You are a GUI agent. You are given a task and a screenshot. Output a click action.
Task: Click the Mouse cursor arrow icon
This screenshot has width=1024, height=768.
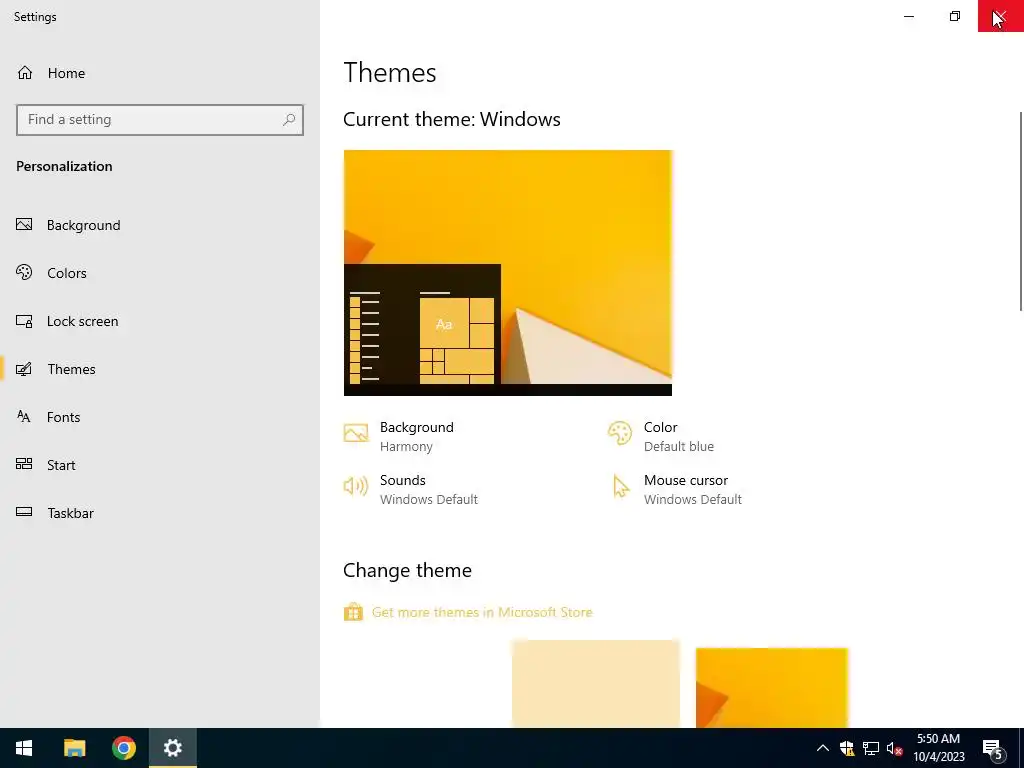(x=620, y=487)
